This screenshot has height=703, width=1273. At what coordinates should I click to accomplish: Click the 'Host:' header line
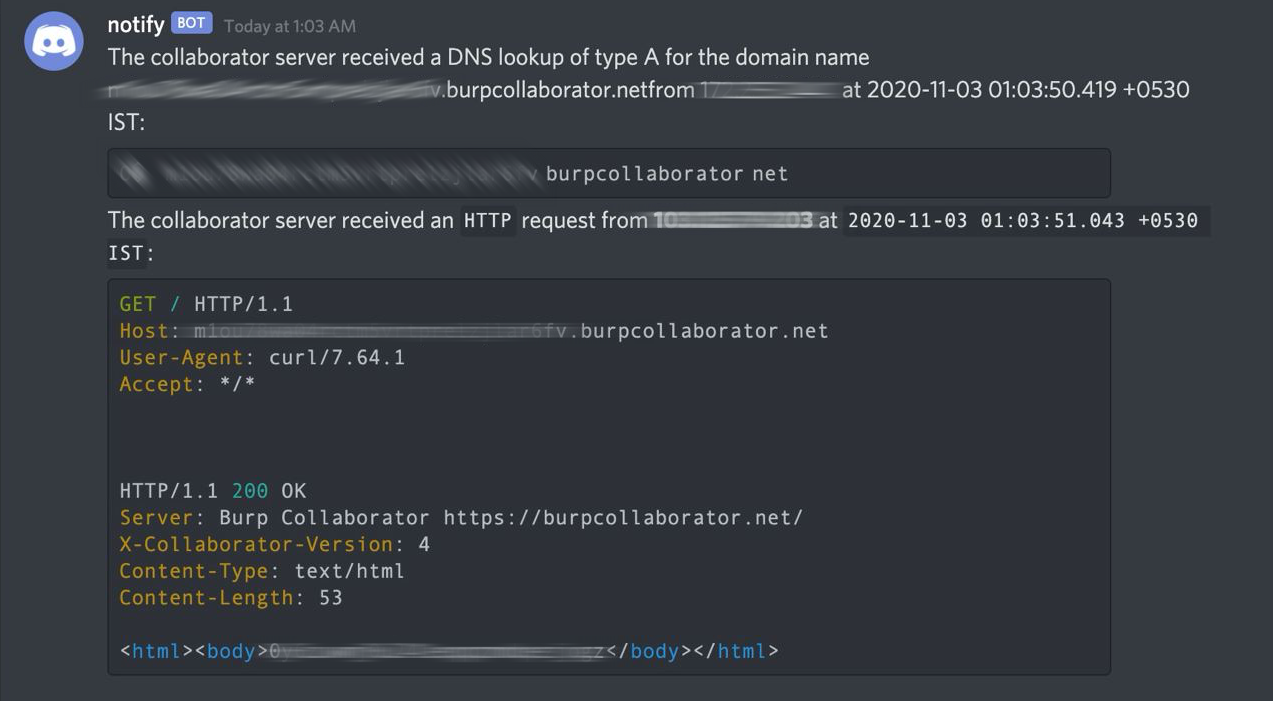(474, 331)
